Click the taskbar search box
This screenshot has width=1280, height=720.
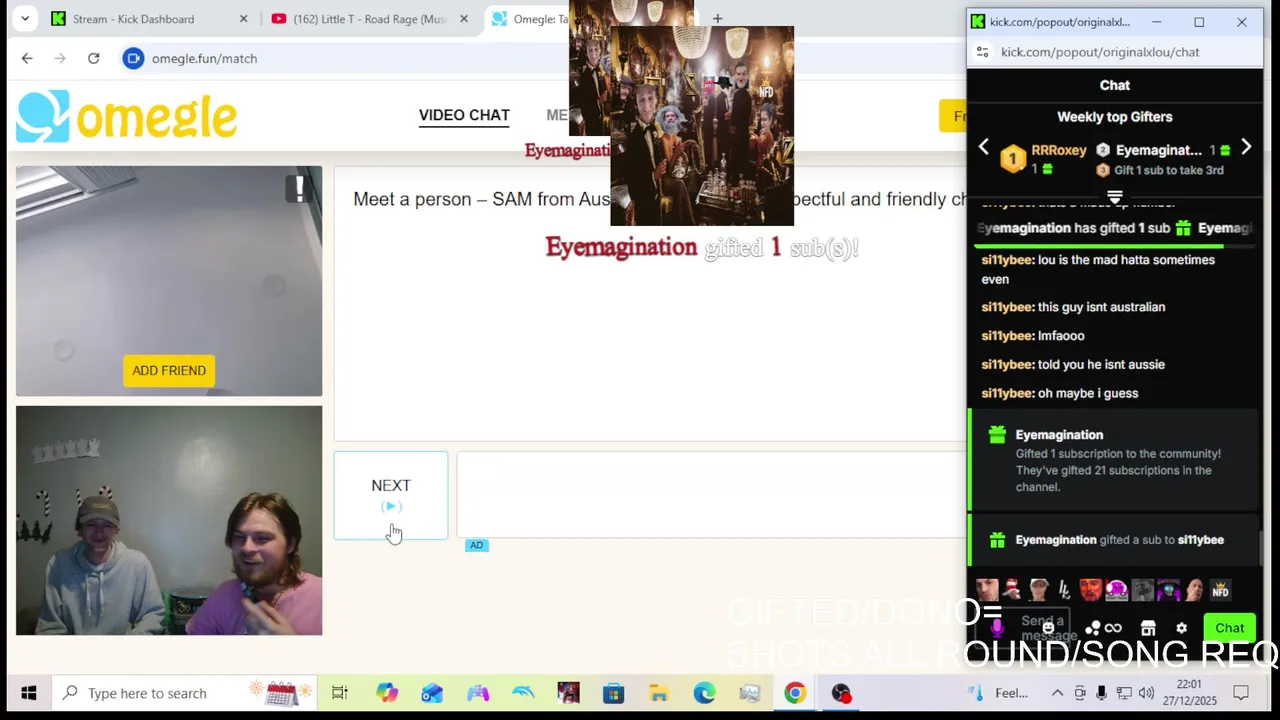click(x=185, y=693)
